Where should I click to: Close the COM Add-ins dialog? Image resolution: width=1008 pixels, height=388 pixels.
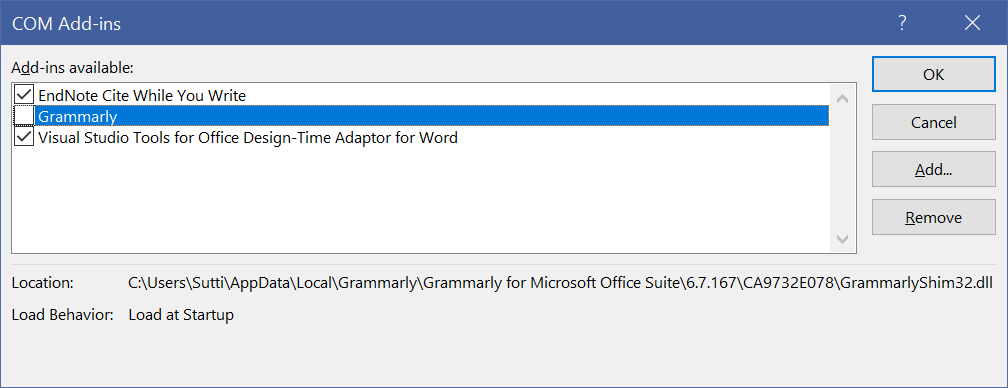tap(973, 24)
